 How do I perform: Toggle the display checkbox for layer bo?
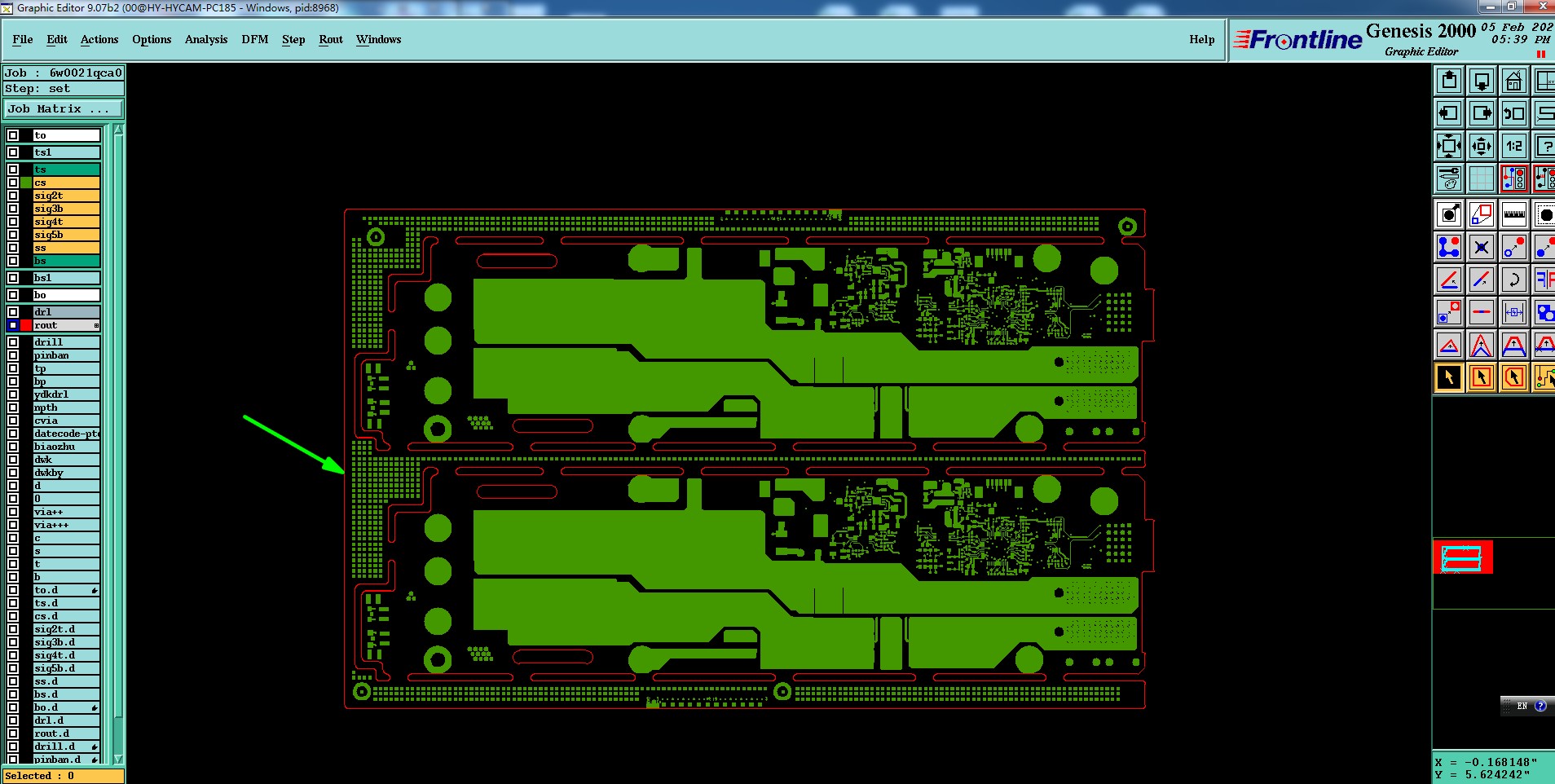coord(13,295)
